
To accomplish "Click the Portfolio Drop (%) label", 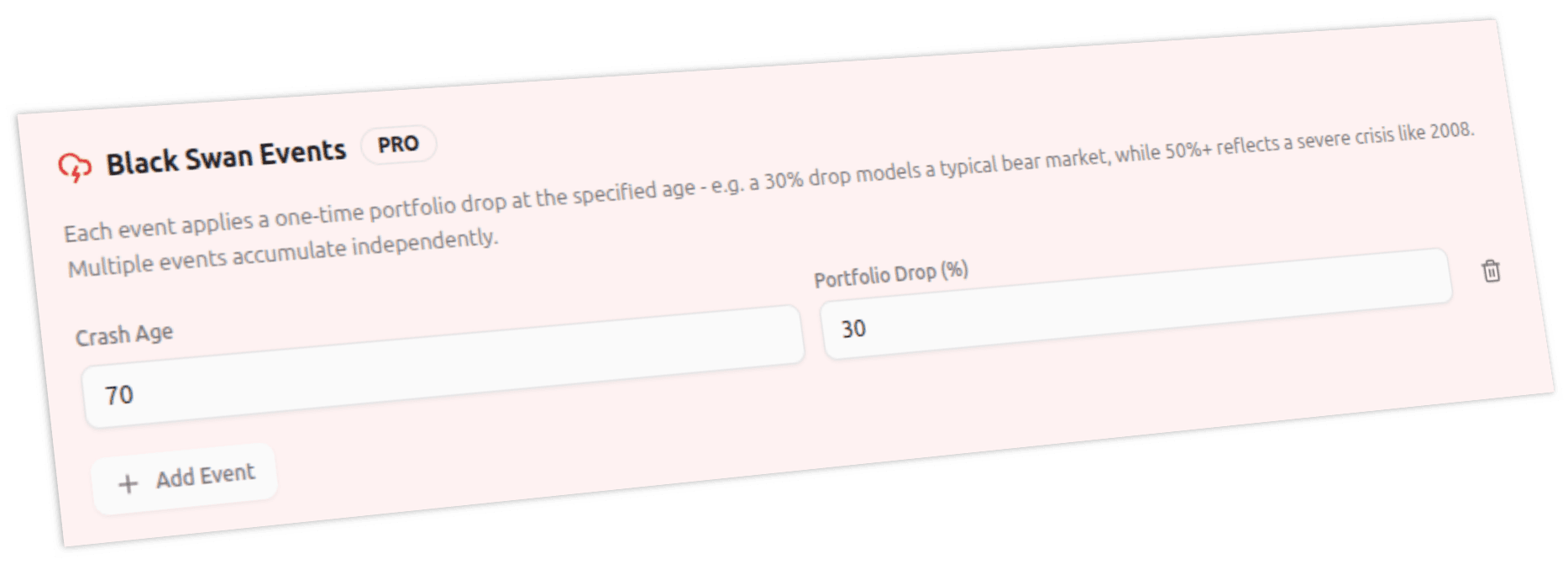I will 890,271.
